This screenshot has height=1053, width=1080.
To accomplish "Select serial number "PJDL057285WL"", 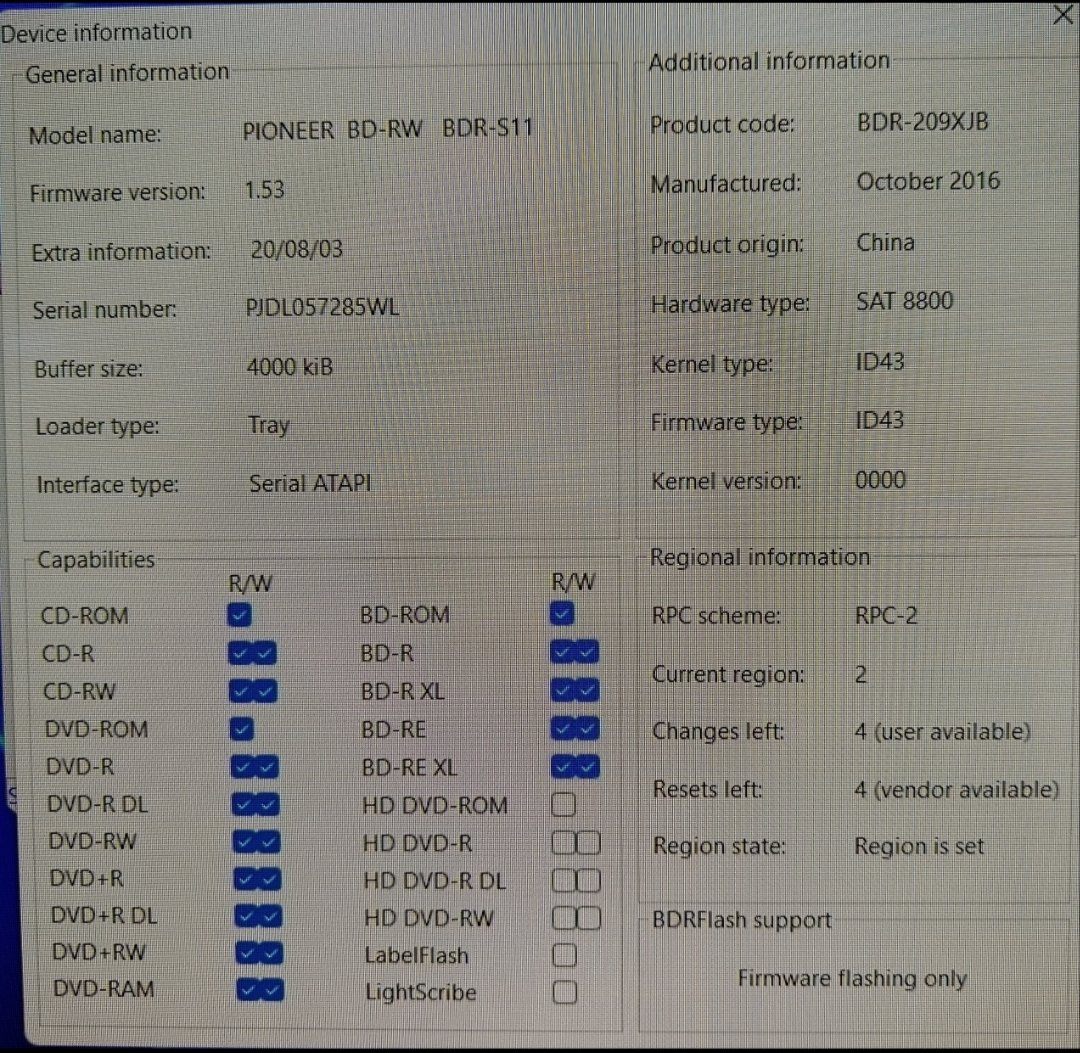I will pos(322,306).
